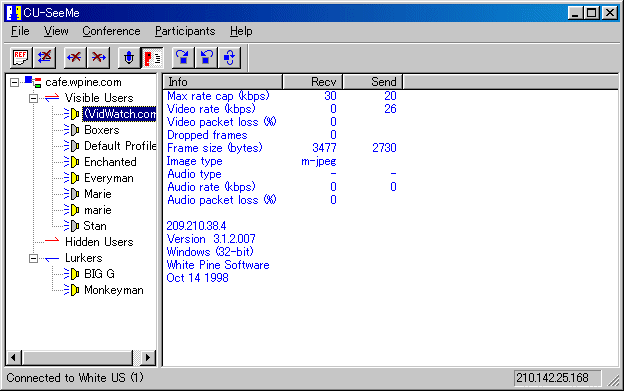624x391 pixels.
Task: Click the REF reflector list toolbar icon
Action: tap(21, 58)
